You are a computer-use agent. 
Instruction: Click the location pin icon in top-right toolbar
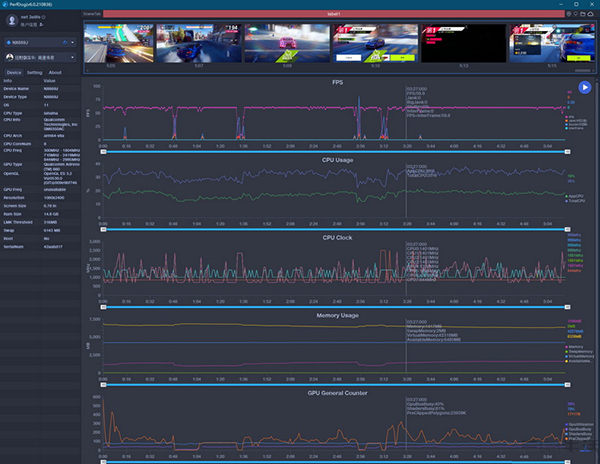[569, 14]
